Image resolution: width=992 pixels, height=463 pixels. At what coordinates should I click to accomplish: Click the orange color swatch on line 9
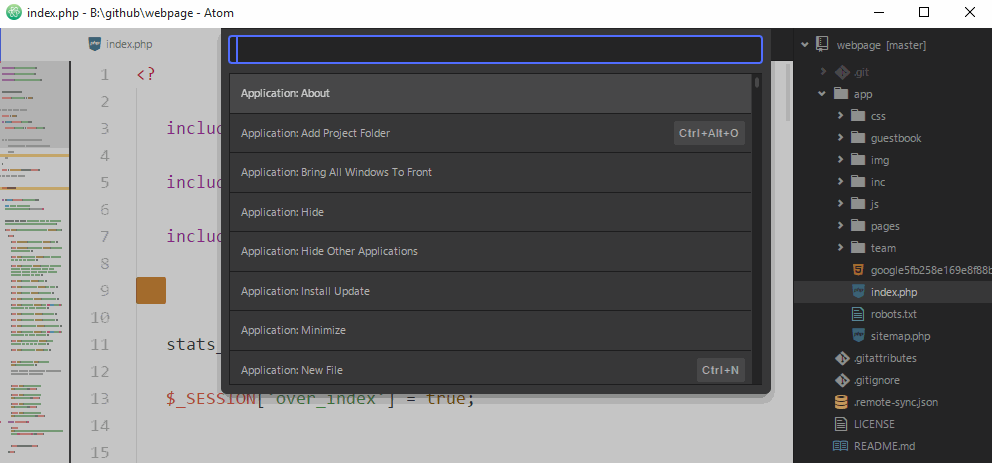coord(151,290)
